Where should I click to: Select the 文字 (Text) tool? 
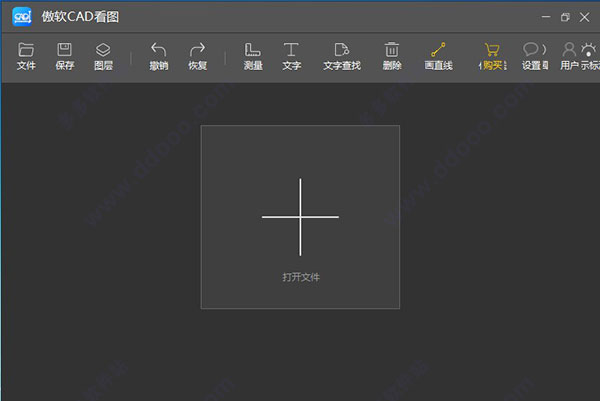pyautogui.click(x=292, y=56)
